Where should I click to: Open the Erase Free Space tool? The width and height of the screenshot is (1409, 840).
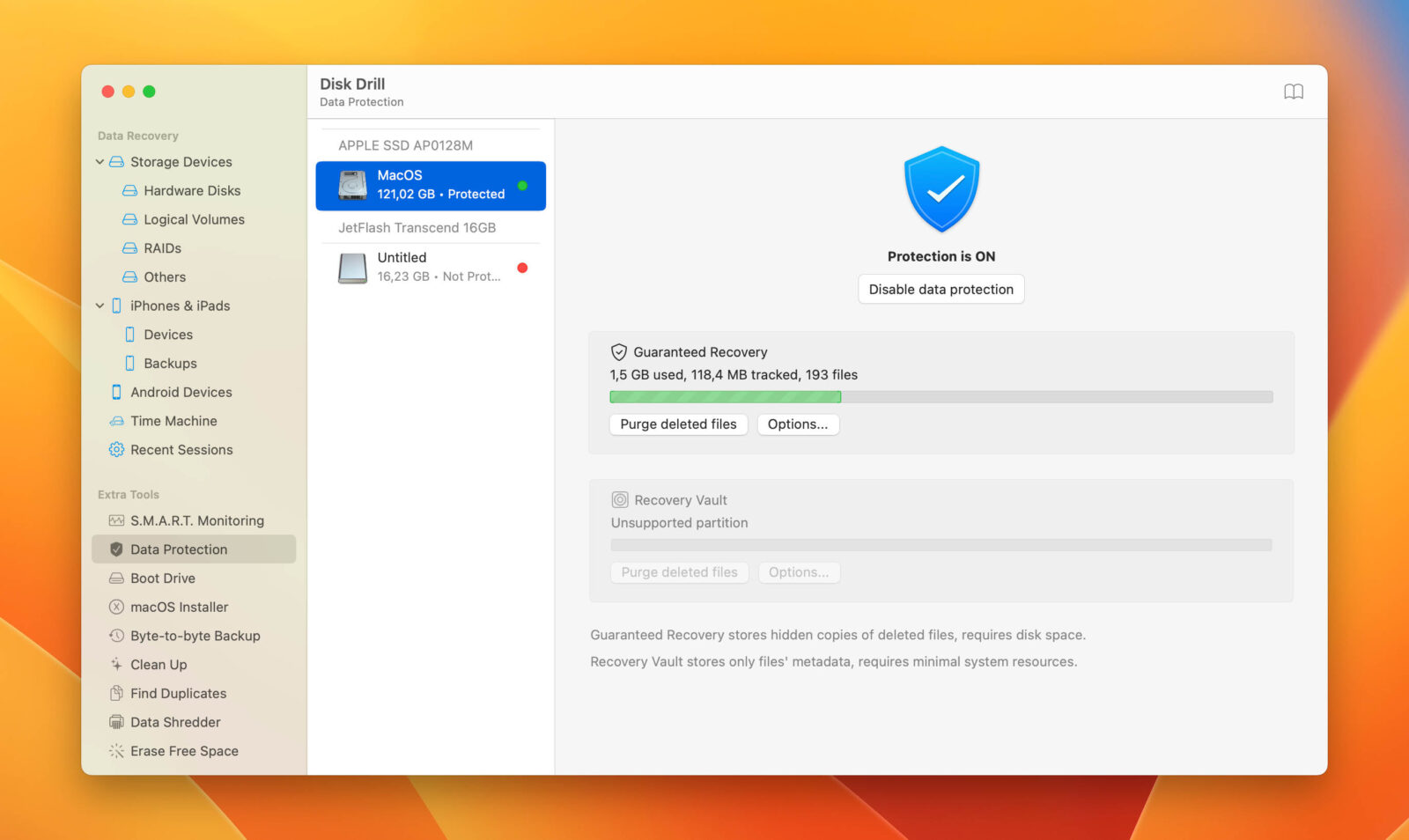(x=183, y=750)
